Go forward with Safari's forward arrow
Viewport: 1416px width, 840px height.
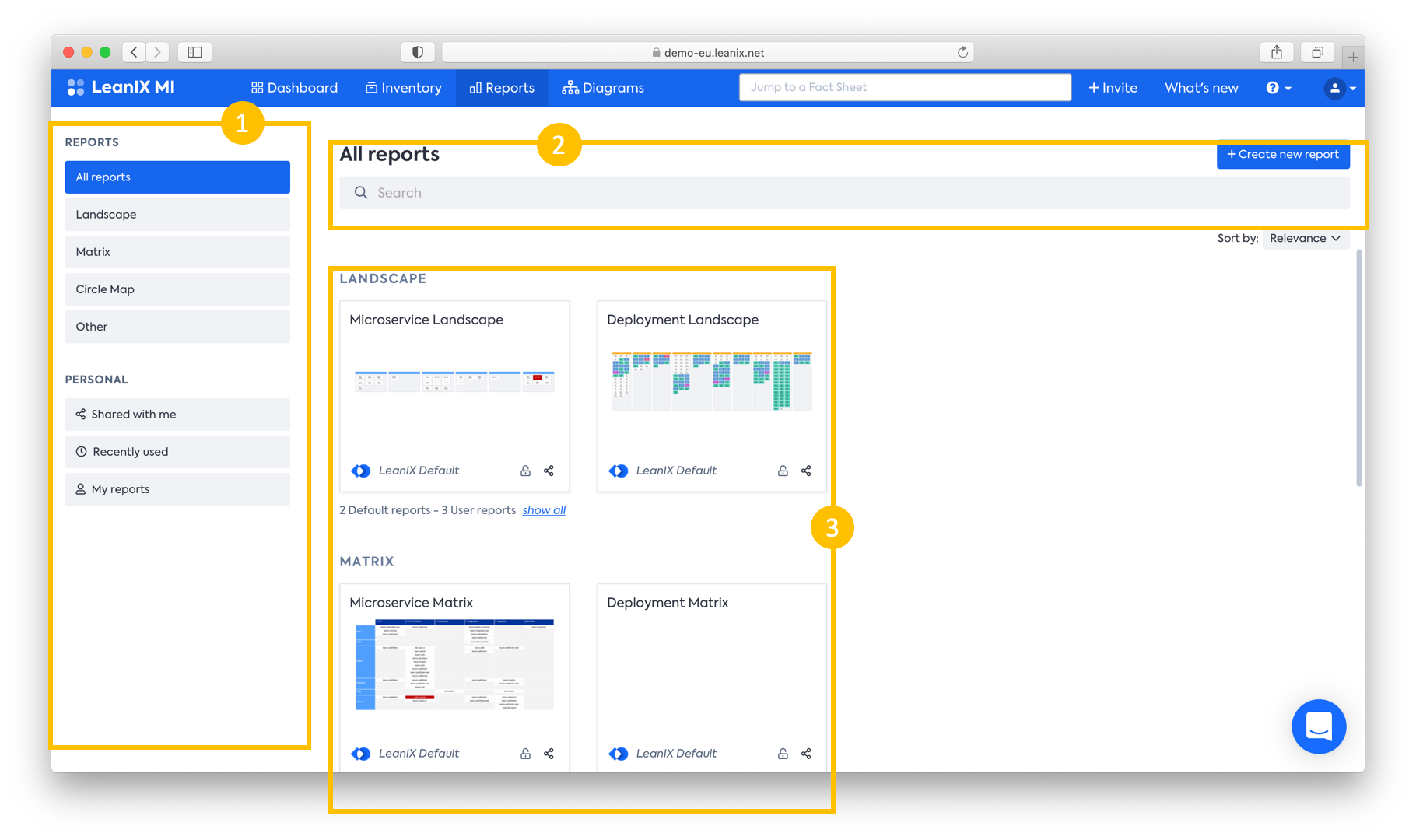158,52
